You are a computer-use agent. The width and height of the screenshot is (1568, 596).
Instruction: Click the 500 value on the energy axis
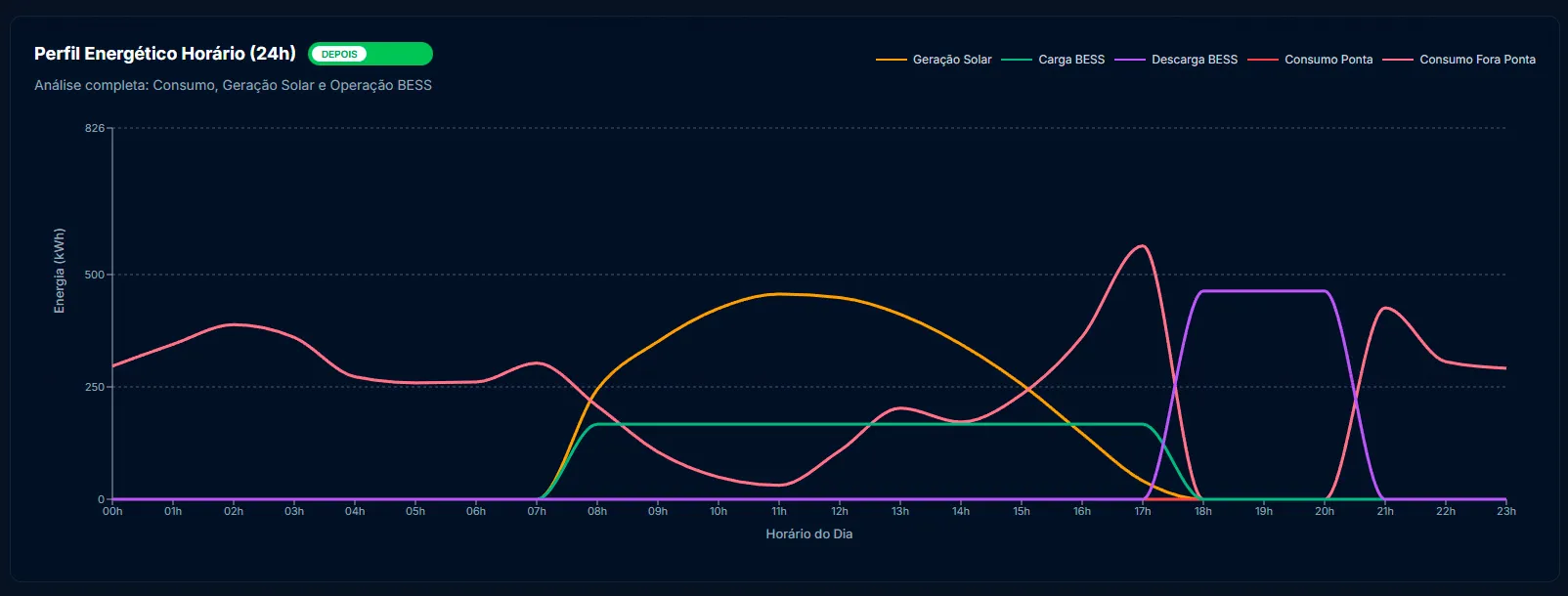click(x=94, y=275)
